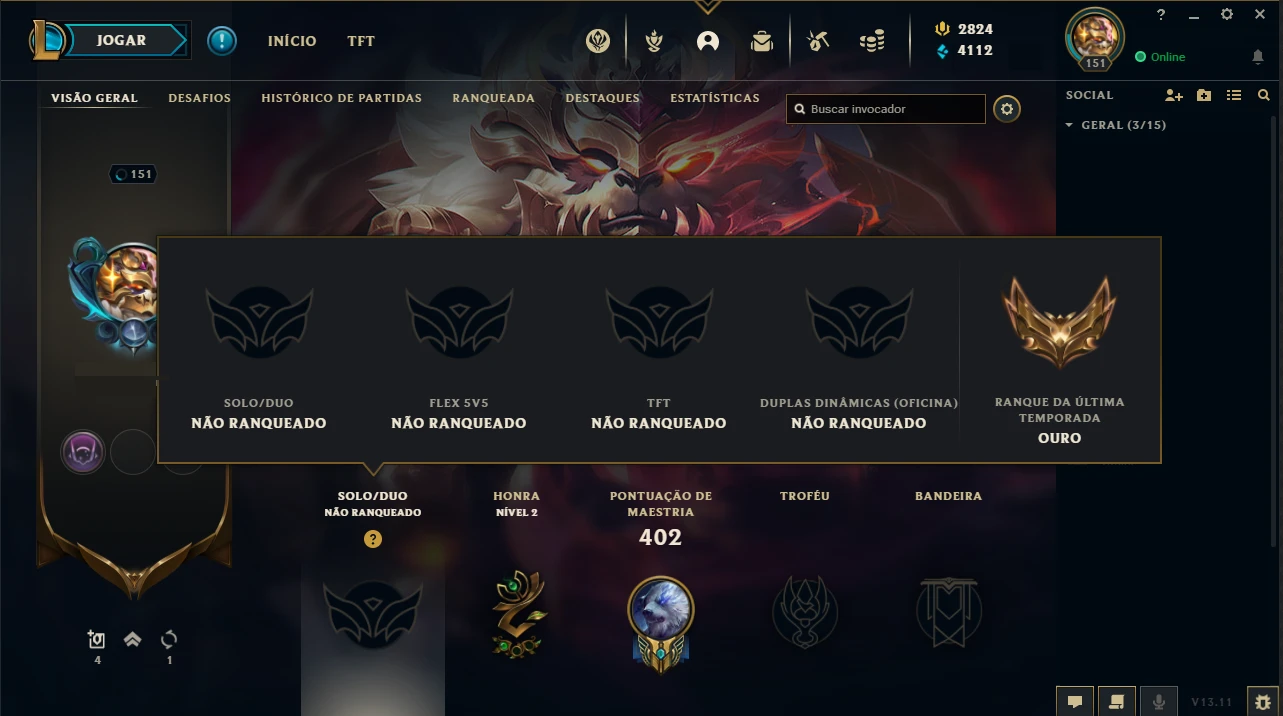The image size is (1283, 716).
Task: Switch to the Histórico de Partidas tab
Action: [341, 98]
